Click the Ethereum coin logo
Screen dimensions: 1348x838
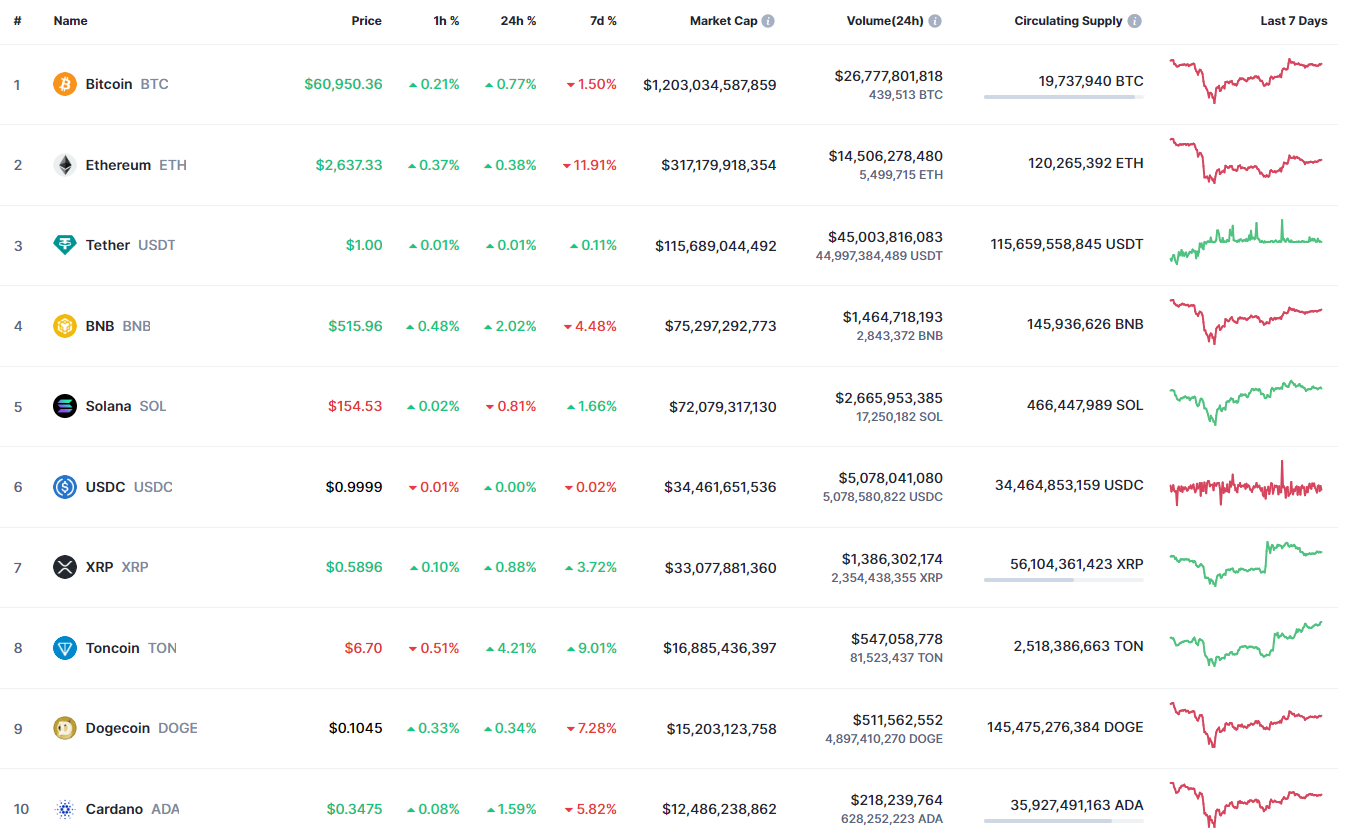[65, 165]
